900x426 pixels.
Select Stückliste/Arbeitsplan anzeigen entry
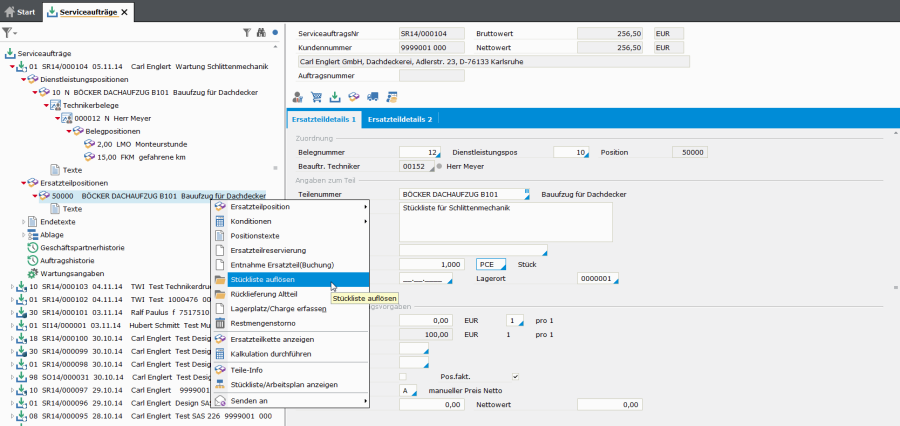(290, 385)
